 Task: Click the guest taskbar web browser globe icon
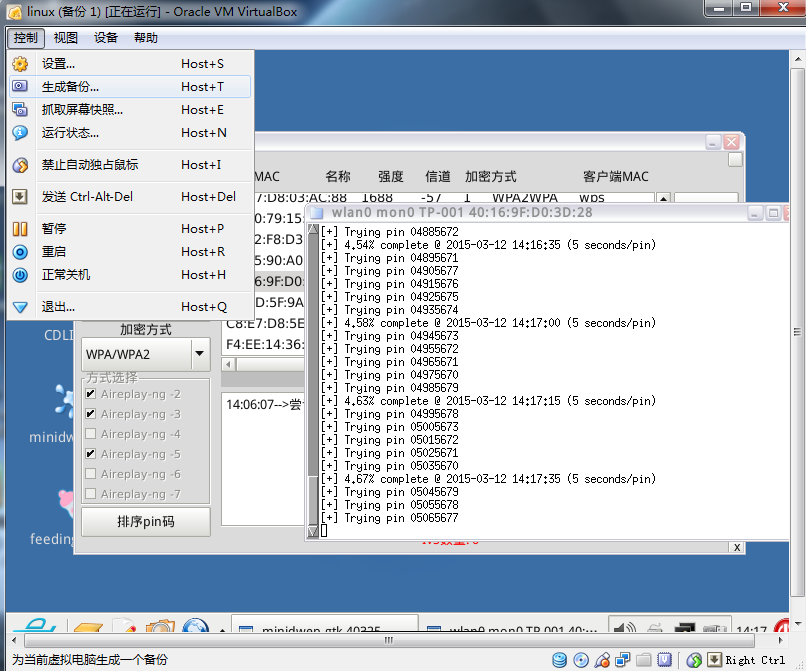pyautogui.click(x=196, y=625)
